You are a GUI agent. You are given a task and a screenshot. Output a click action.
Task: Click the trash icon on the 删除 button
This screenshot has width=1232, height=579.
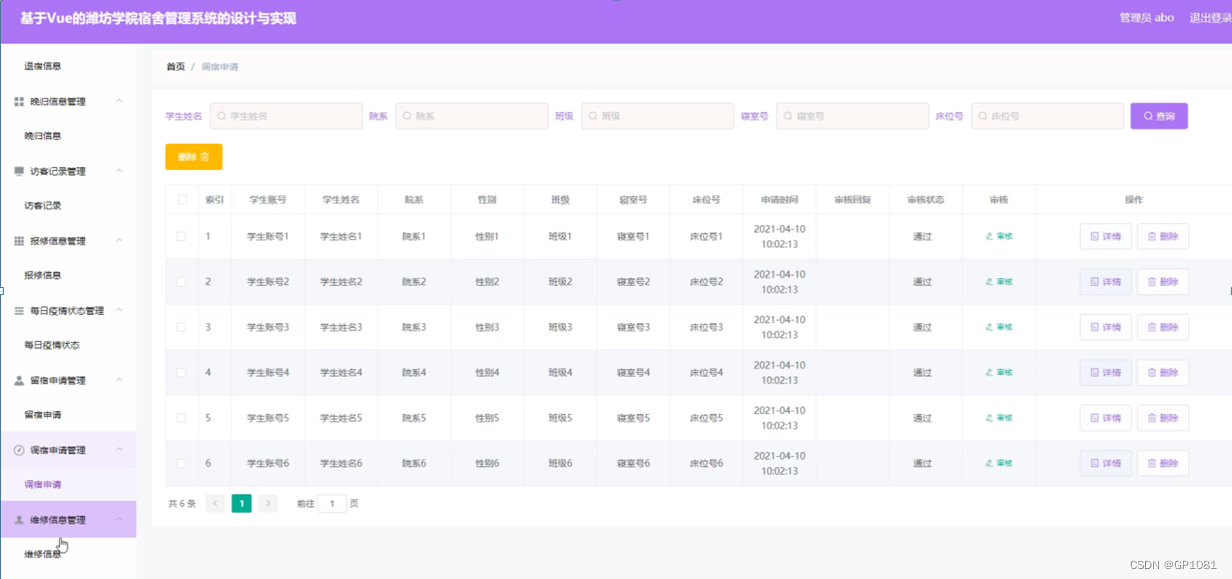coord(207,157)
